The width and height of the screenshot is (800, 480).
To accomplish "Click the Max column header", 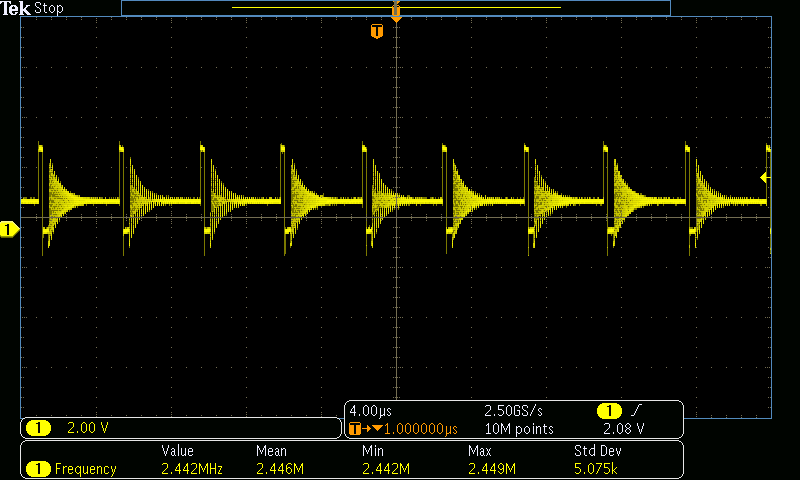I will click(480, 451).
